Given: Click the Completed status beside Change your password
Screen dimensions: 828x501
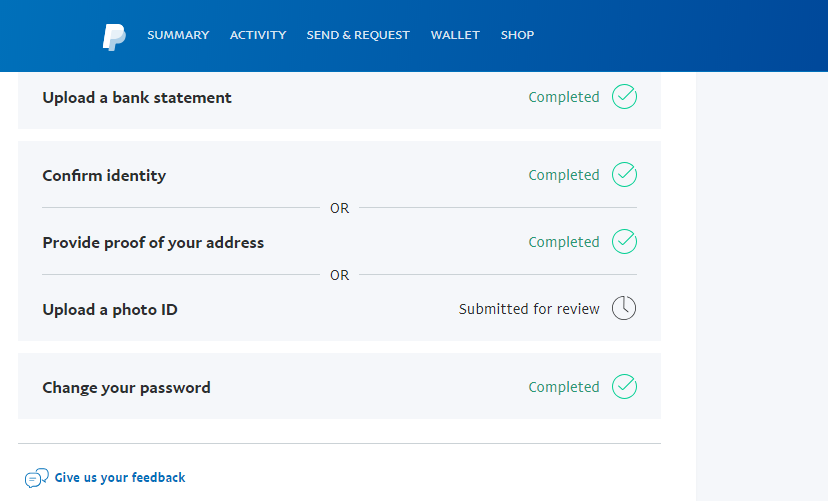Looking at the screenshot, I should click(564, 387).
